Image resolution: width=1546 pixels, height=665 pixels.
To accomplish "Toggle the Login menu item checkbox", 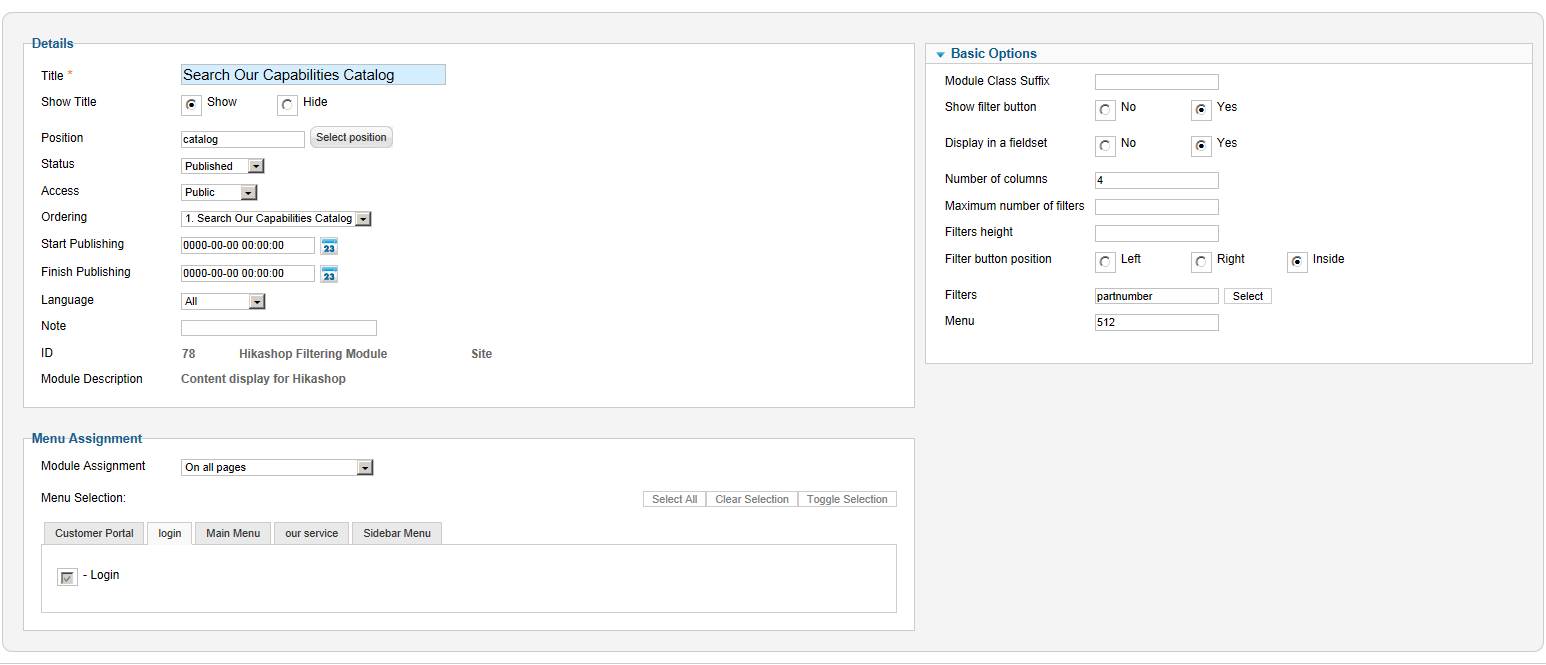I will pos(67,577).
